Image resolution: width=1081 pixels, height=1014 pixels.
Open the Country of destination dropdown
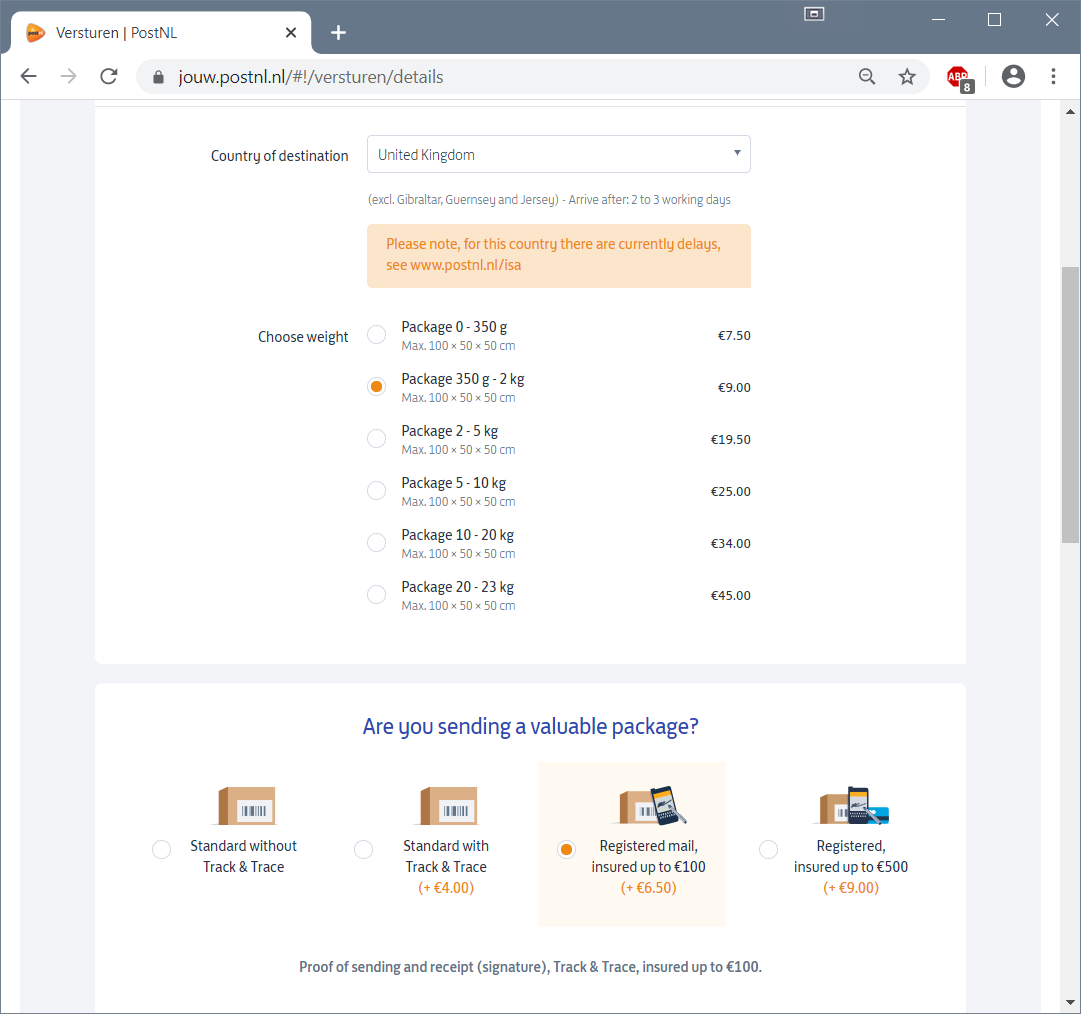click(x=558, y=155)
